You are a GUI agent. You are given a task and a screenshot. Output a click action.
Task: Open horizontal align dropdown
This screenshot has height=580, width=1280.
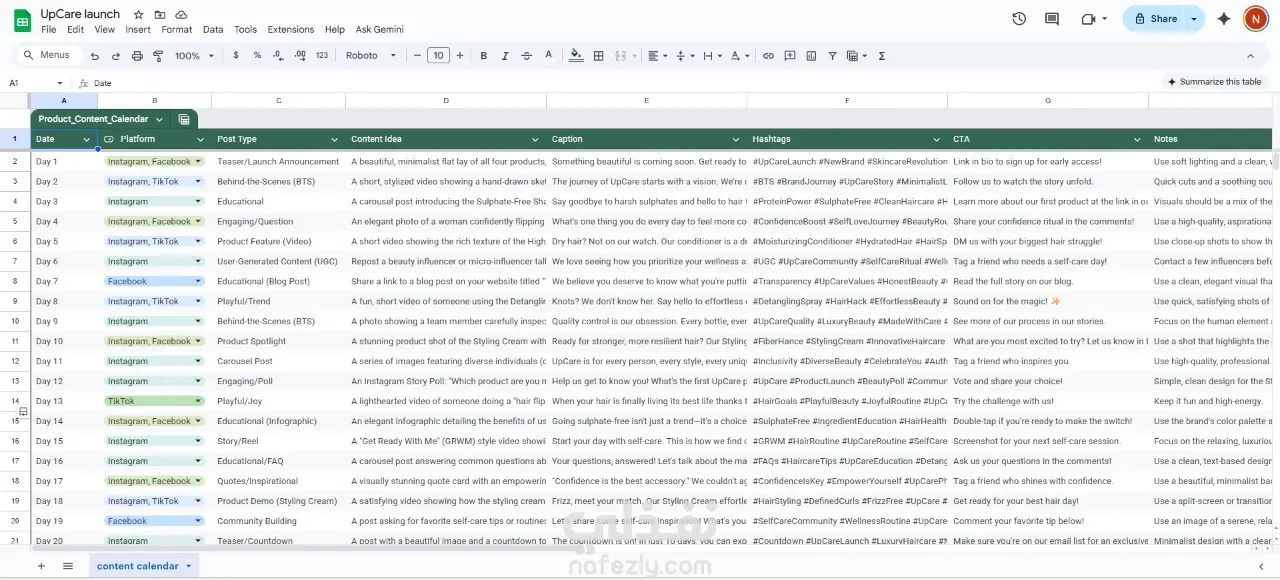(655, 56)
